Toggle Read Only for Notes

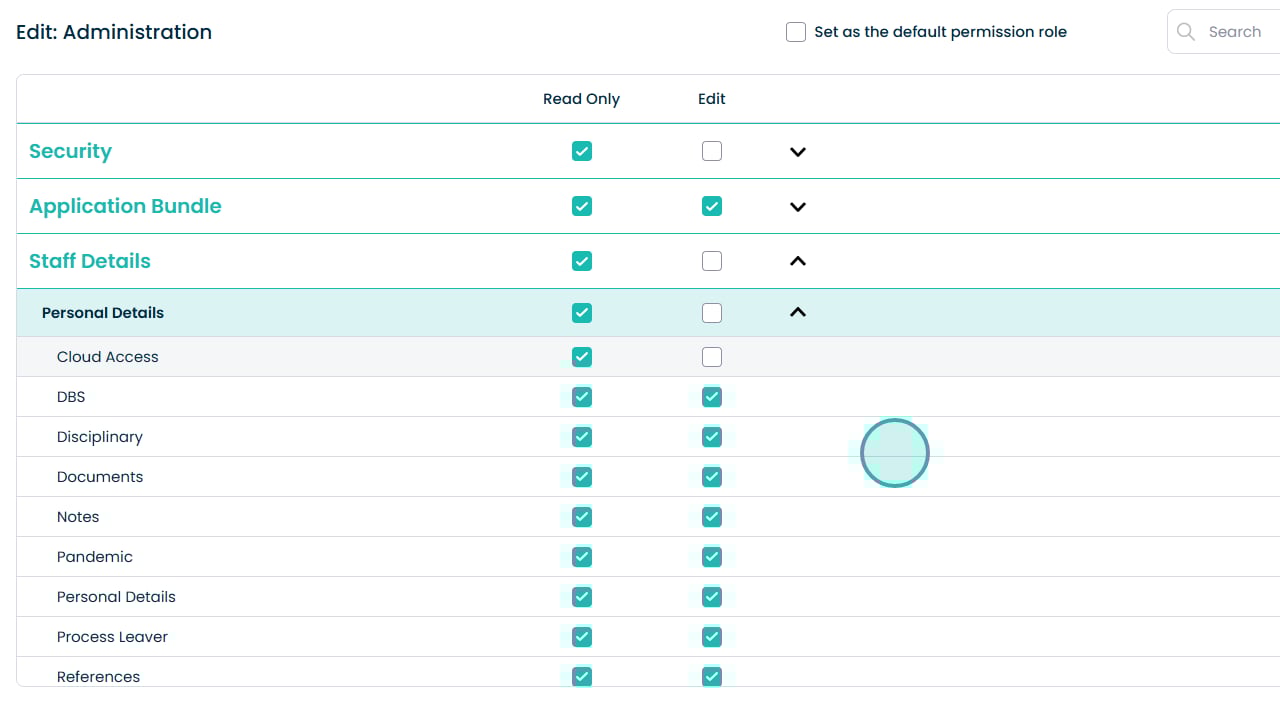click(x=582, y=517)
